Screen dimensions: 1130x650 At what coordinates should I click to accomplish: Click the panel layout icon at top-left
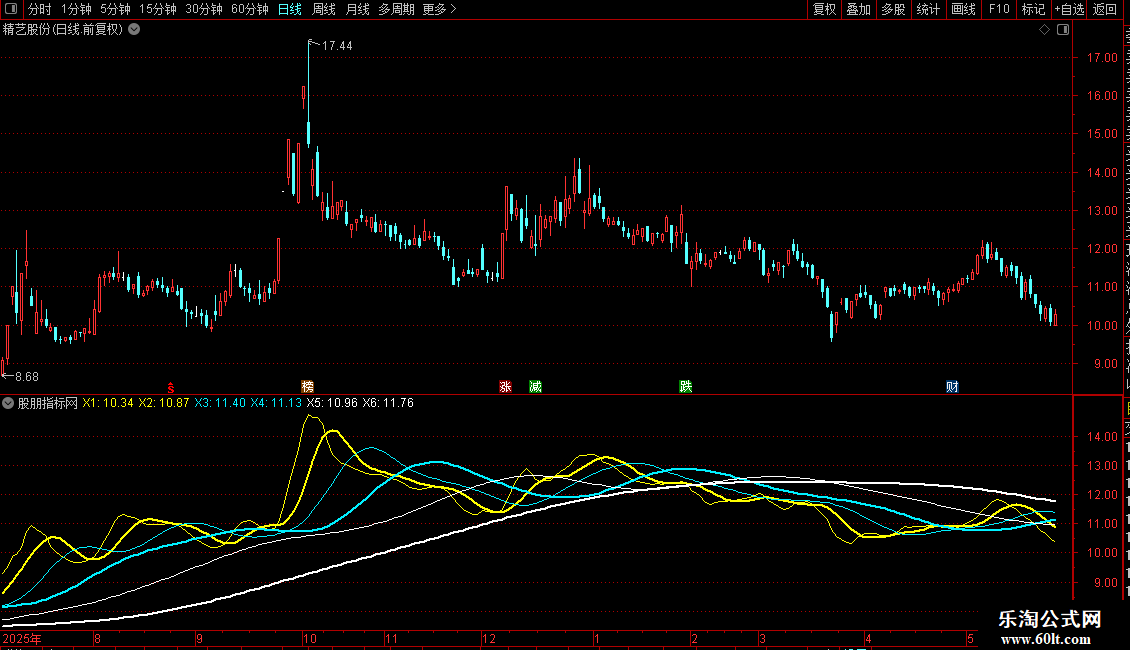tap(11, 9)
